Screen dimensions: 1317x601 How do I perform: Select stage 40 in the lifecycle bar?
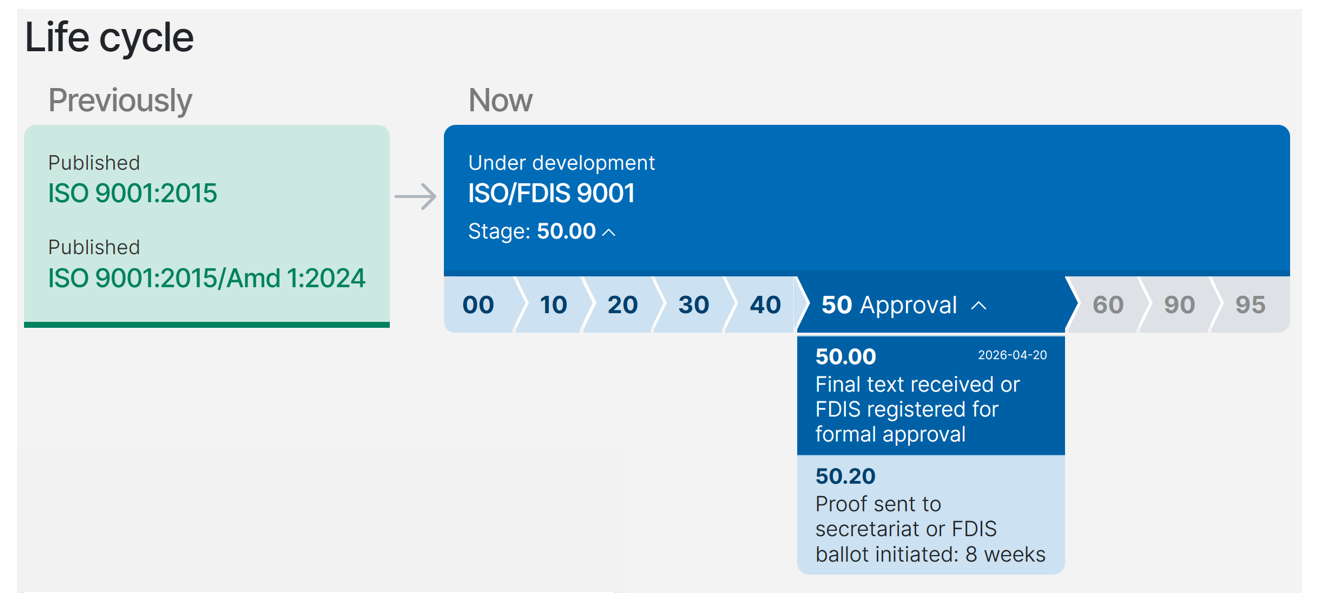click(762, 304)
